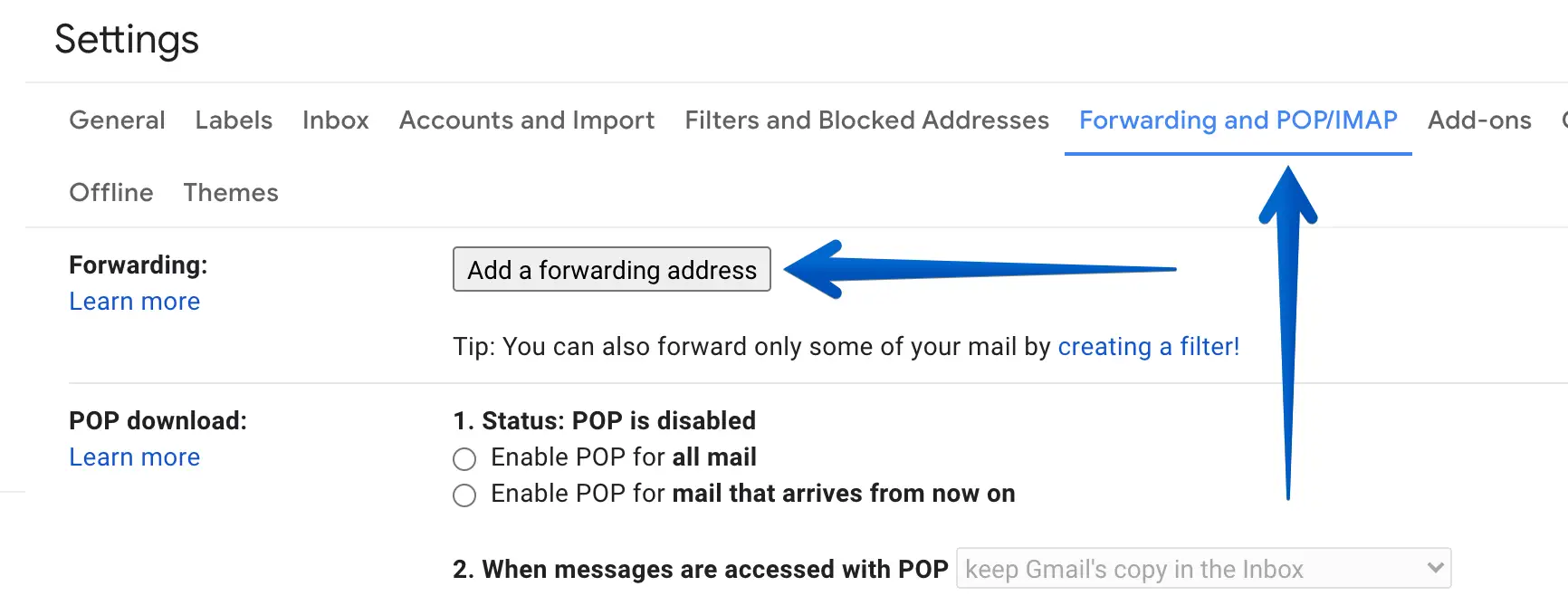Click the Status: POP is disabled text
Viewport: 1568px width, 596px height.
[x=605, y=421]
